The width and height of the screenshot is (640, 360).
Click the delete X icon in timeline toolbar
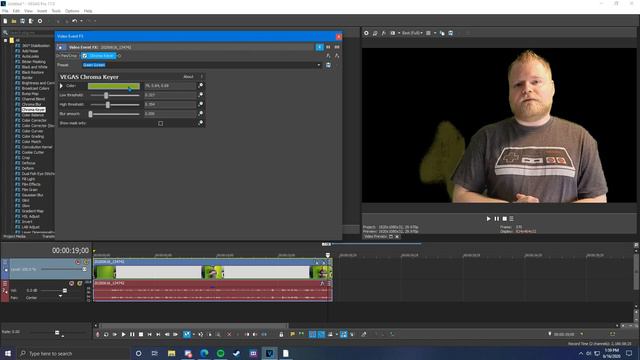pyautogui.click(x=229, y=334)
